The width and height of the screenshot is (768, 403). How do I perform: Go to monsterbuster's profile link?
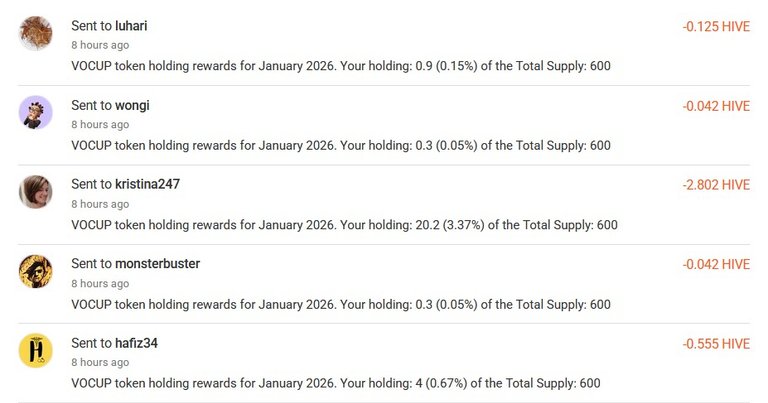(x=158, y=264)
